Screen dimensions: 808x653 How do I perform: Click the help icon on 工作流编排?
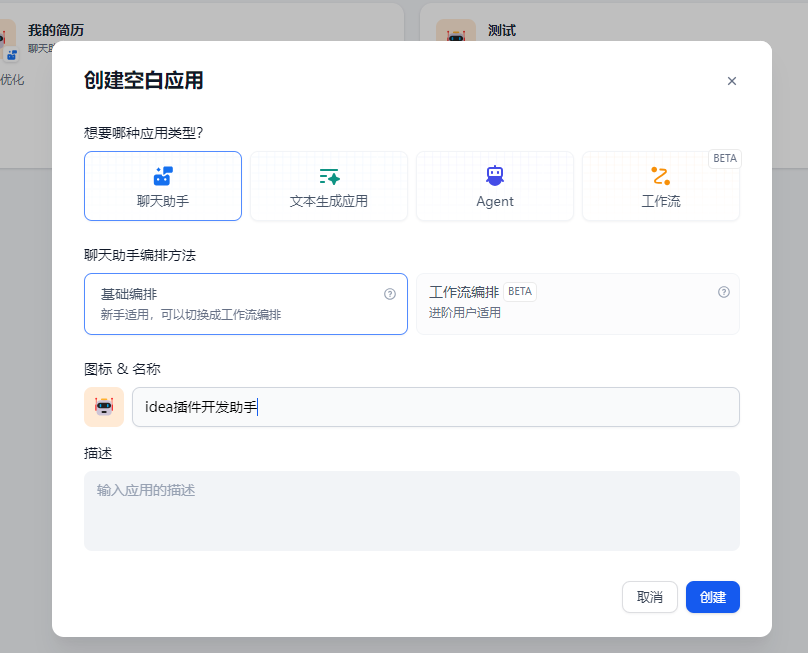click(723, 292)
